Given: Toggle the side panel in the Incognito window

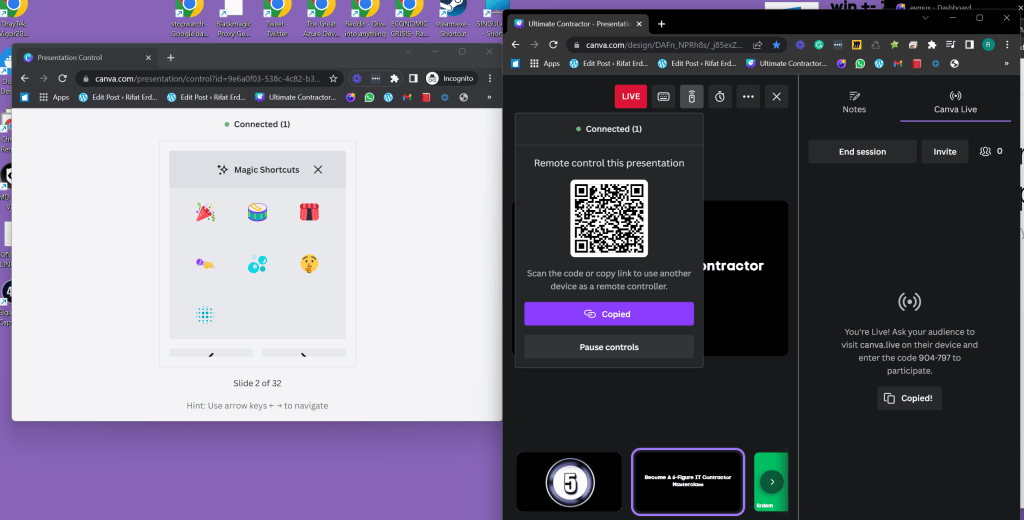Looking at the screenshot, I should [413, 78].
